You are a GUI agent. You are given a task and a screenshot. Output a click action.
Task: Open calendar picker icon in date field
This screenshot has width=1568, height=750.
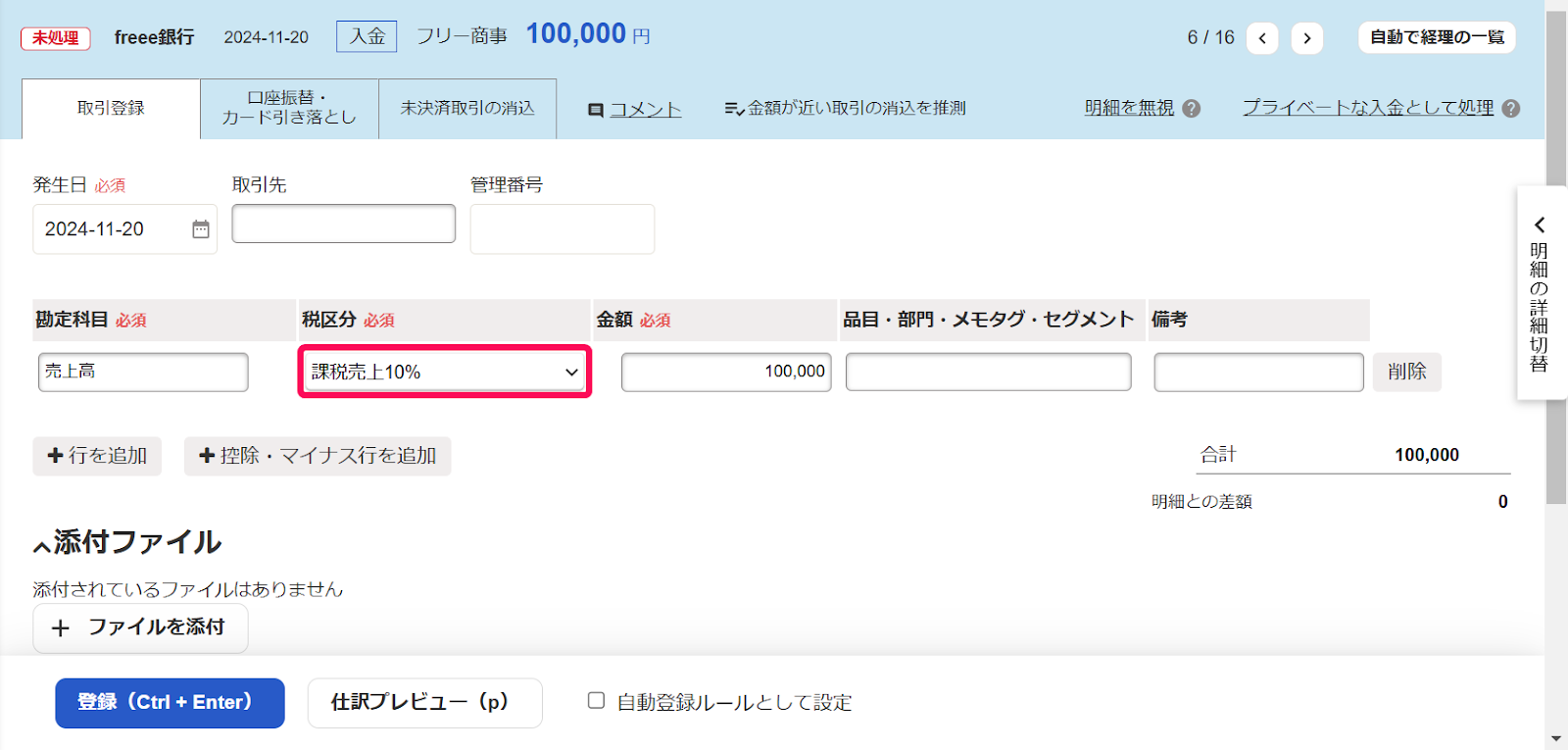[201, 229]
